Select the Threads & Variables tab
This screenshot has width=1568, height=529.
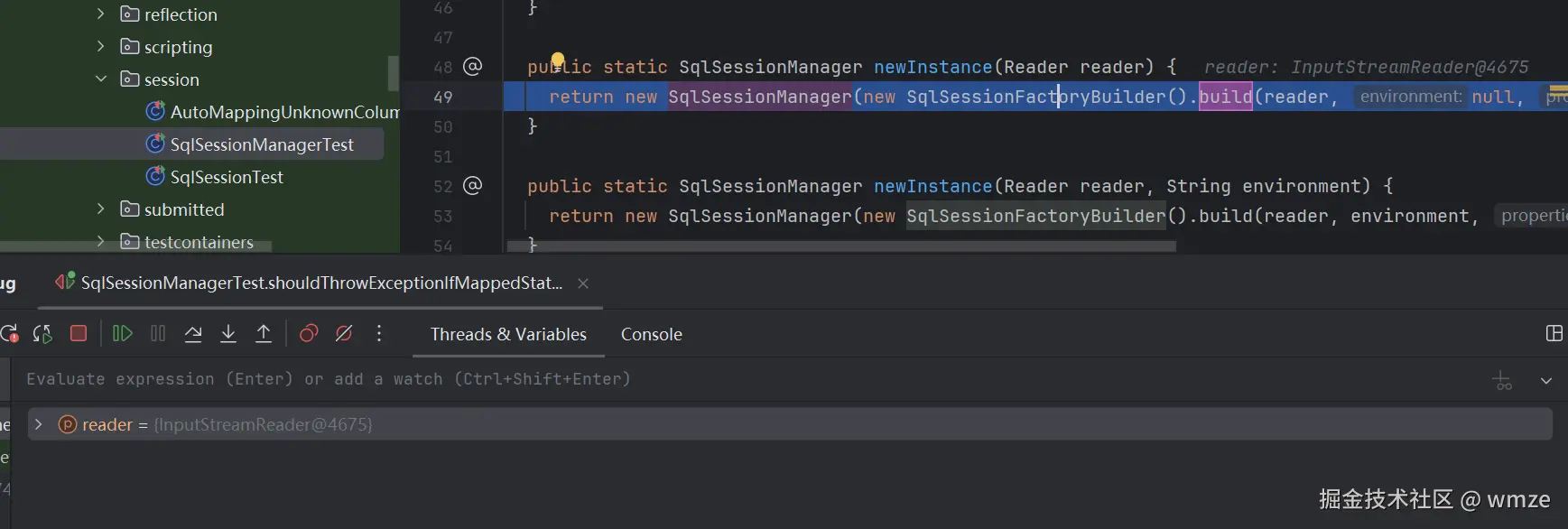[x=508, y=334]
